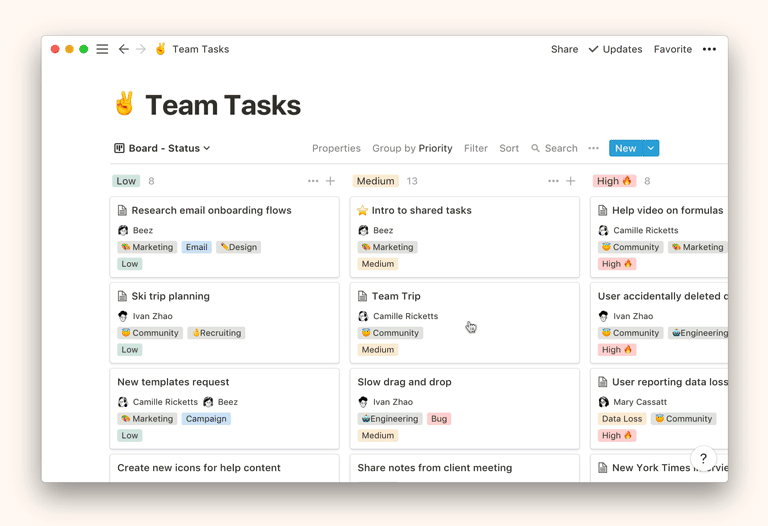Go back using the left arrow
This screenshot has width=768, height=526.
click(123, 49)
